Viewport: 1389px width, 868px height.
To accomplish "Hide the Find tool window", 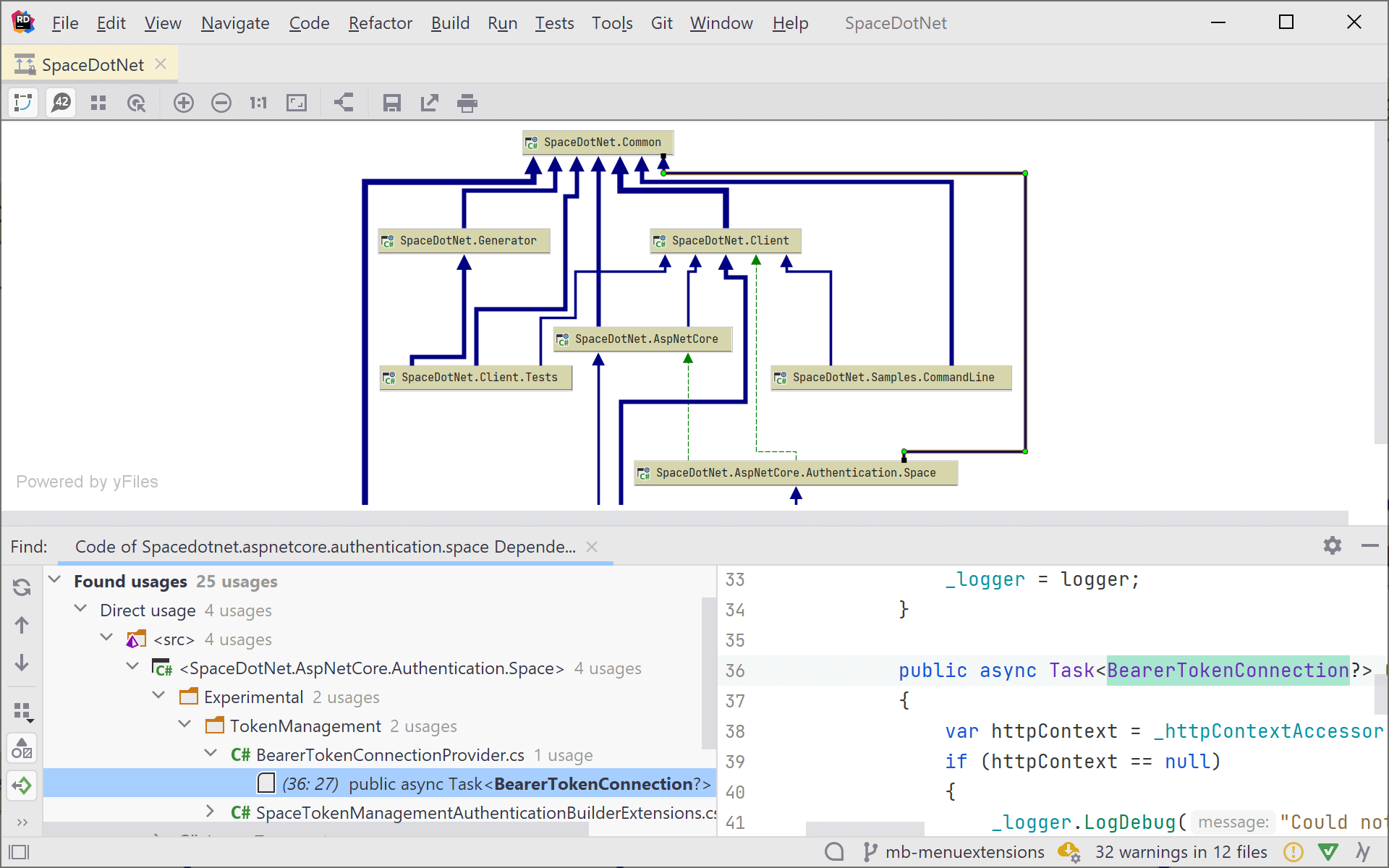I will point(1370,545).
